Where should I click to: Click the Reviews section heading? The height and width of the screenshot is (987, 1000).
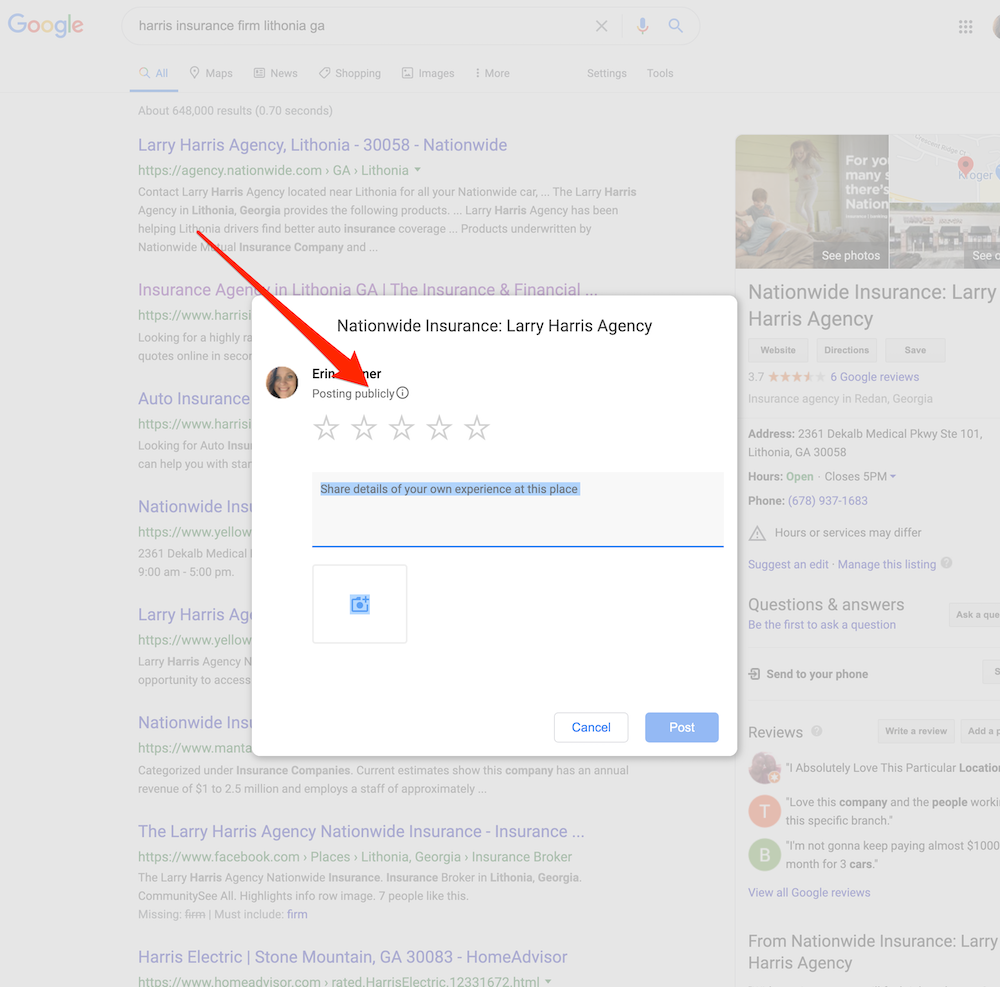(x=775, y=732)
